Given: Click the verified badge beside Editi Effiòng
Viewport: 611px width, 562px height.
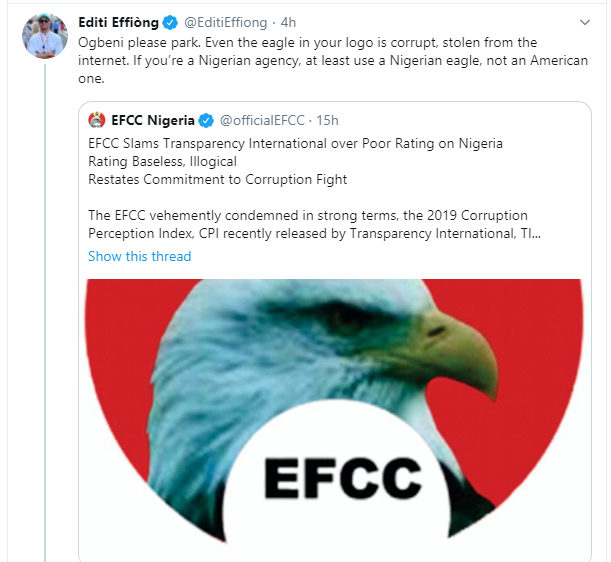Looking at the screenshot, I should 171,22.
